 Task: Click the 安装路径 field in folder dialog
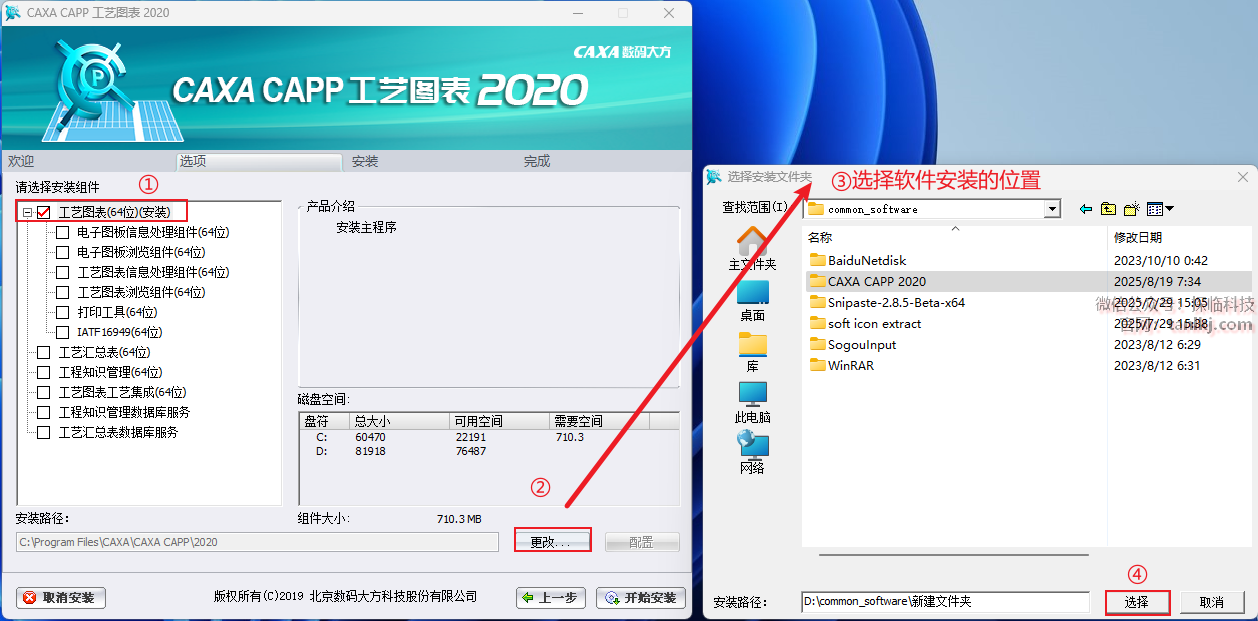[x=945, y=602]
